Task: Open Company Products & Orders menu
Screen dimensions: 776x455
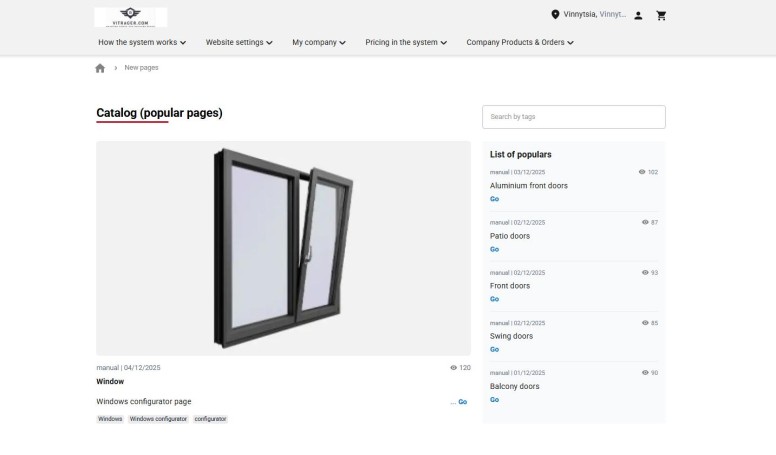Action: (520, 43)
